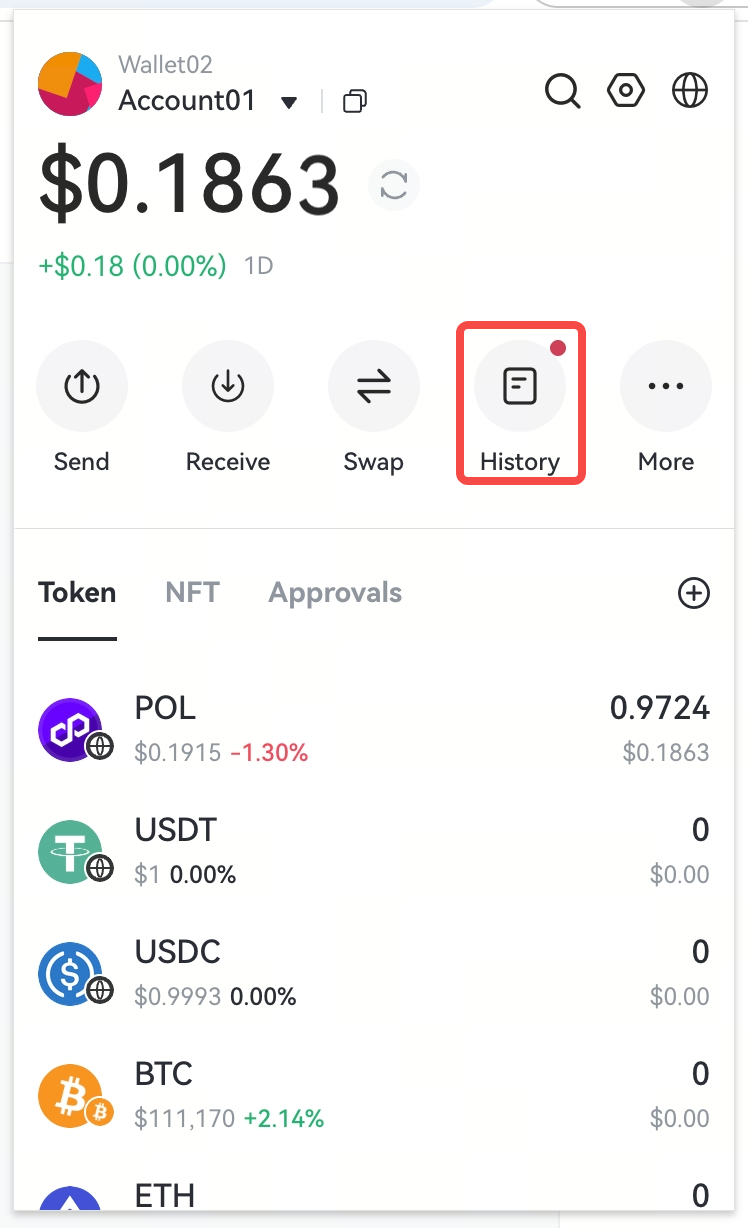
Task: Open transaction History icon
Action: coord(520,387)
